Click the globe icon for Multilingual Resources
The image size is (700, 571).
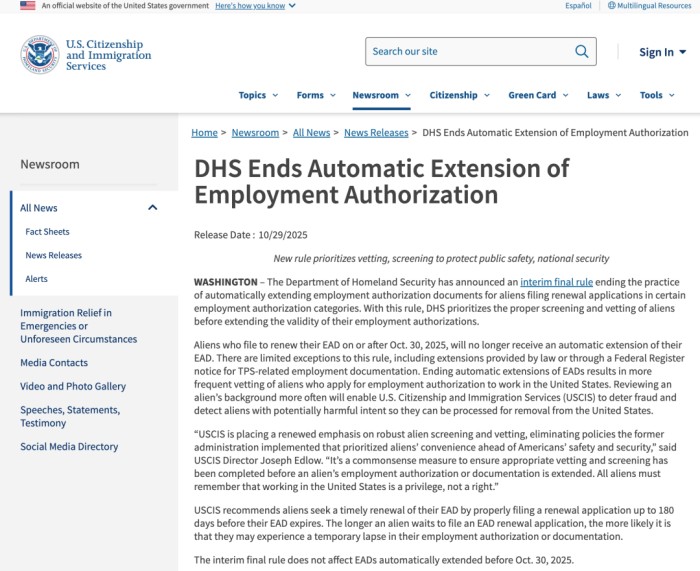(x=612, y=6)
